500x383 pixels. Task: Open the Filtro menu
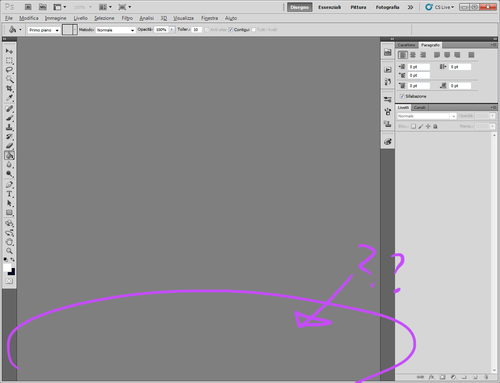127,18
